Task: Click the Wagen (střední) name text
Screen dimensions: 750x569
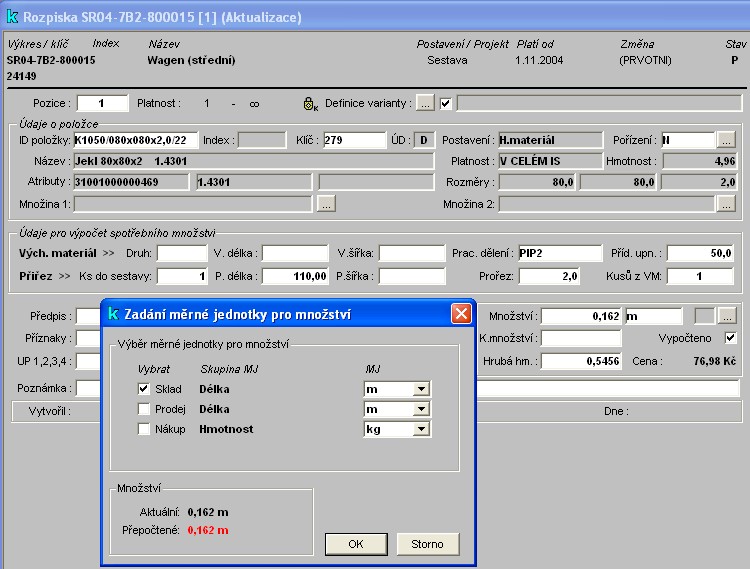Action: pyautogui.click(x=191, y=60)
